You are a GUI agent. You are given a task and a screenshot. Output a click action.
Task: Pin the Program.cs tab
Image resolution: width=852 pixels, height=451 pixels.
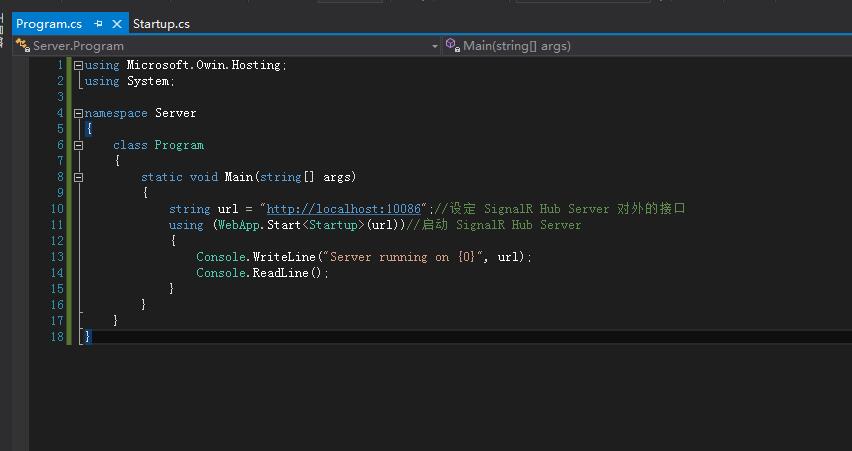tap(98, 24)
